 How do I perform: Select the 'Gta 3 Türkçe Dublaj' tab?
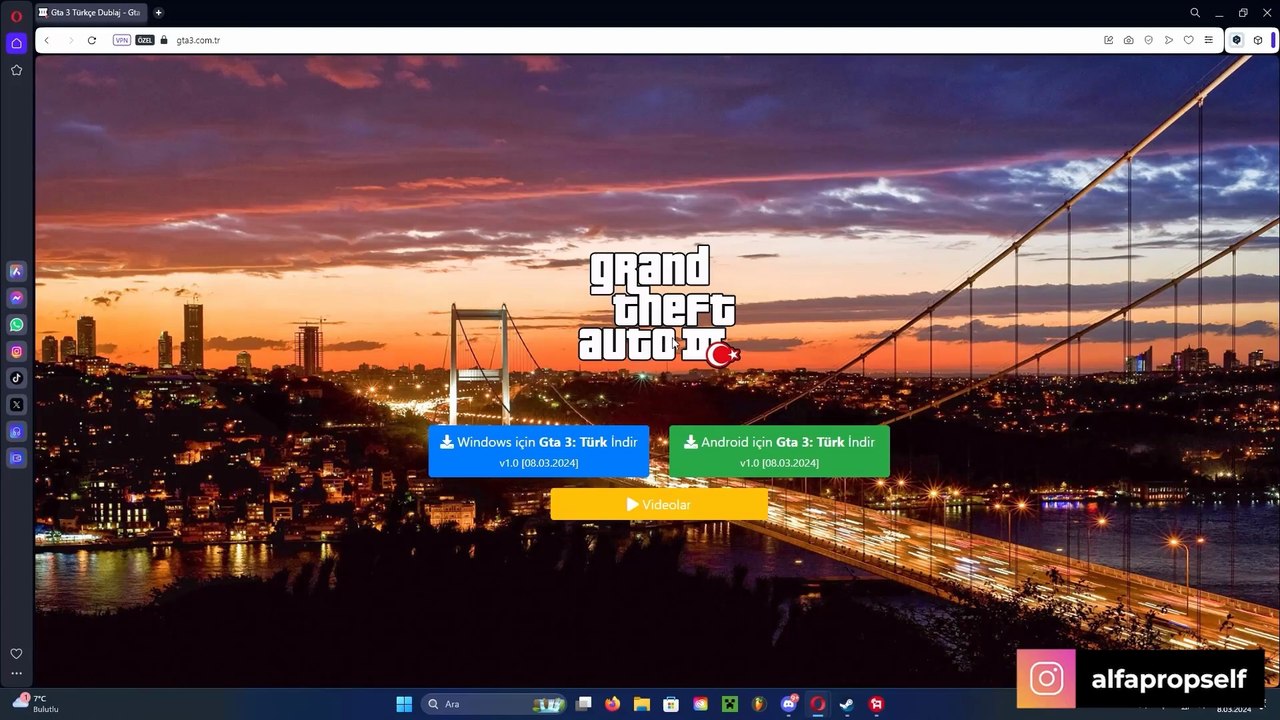pyautogui.click(x=89, y=13)
